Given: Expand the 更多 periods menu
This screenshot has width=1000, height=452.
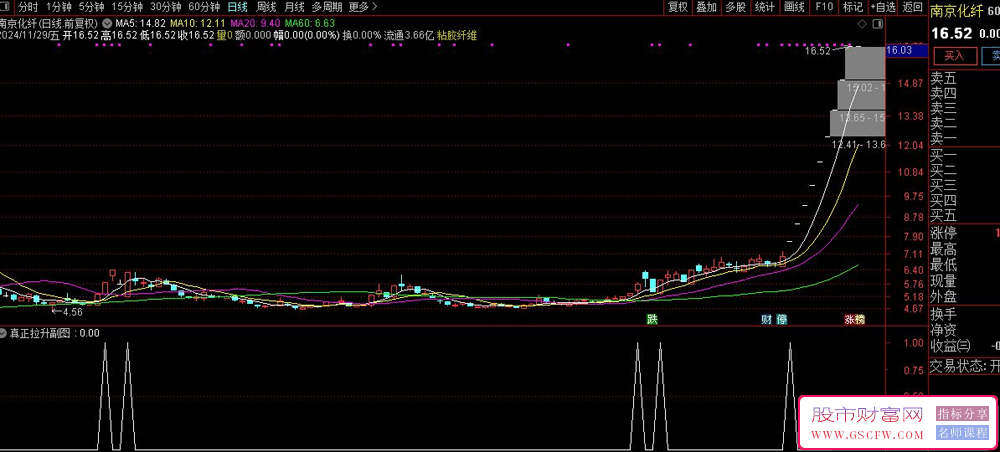Looking at the screenshot, I should [x=363, y=8].
